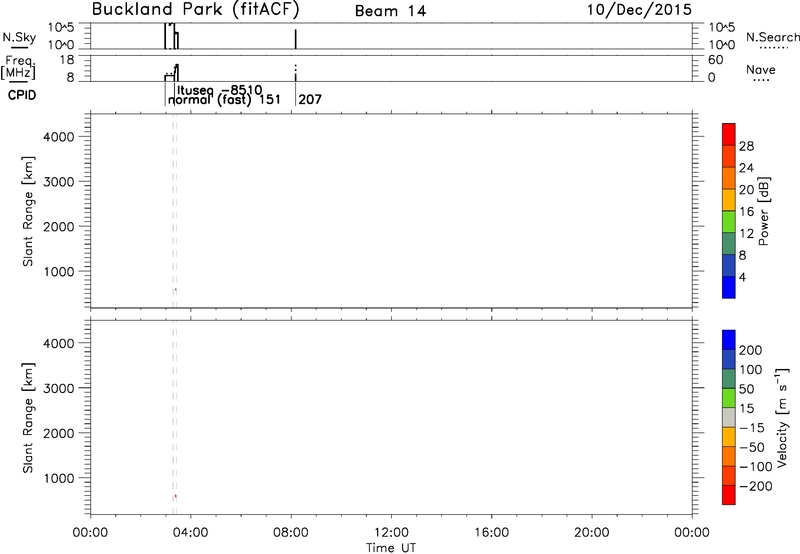Click the red top swatch of the Power colorbar
The image size is (800, 554).
(729, 135)
